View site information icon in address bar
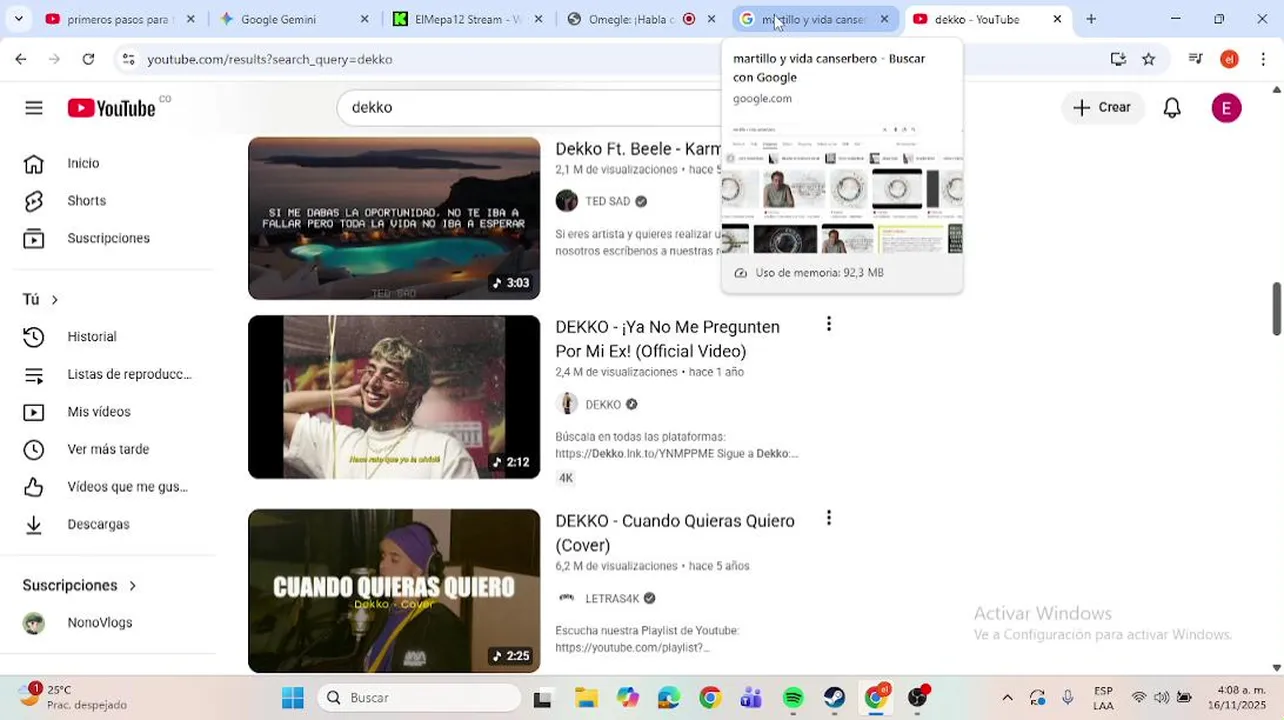This screenshot has width=1284, height=720. pyautogui.click(x=128, y=59)
